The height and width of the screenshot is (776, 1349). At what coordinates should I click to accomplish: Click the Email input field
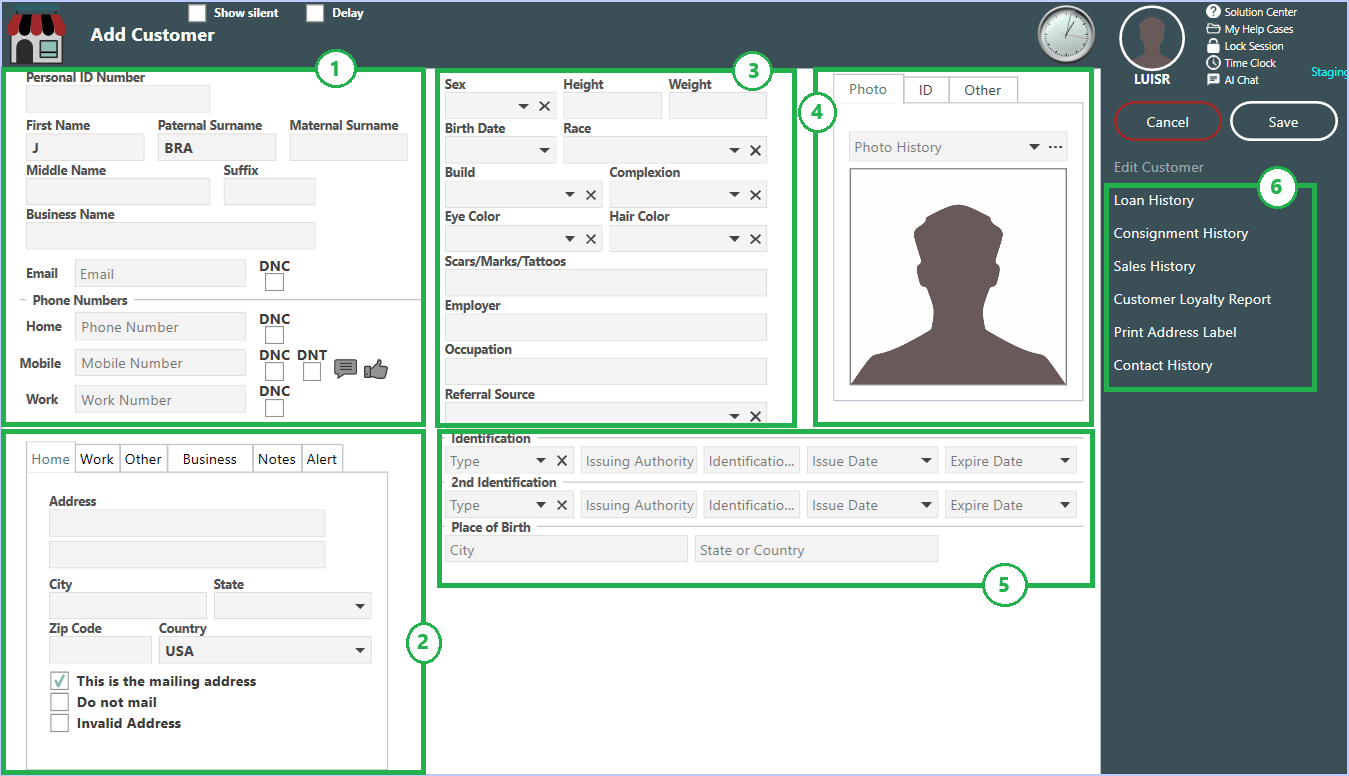pyautogui.click(x=160, y=274)
